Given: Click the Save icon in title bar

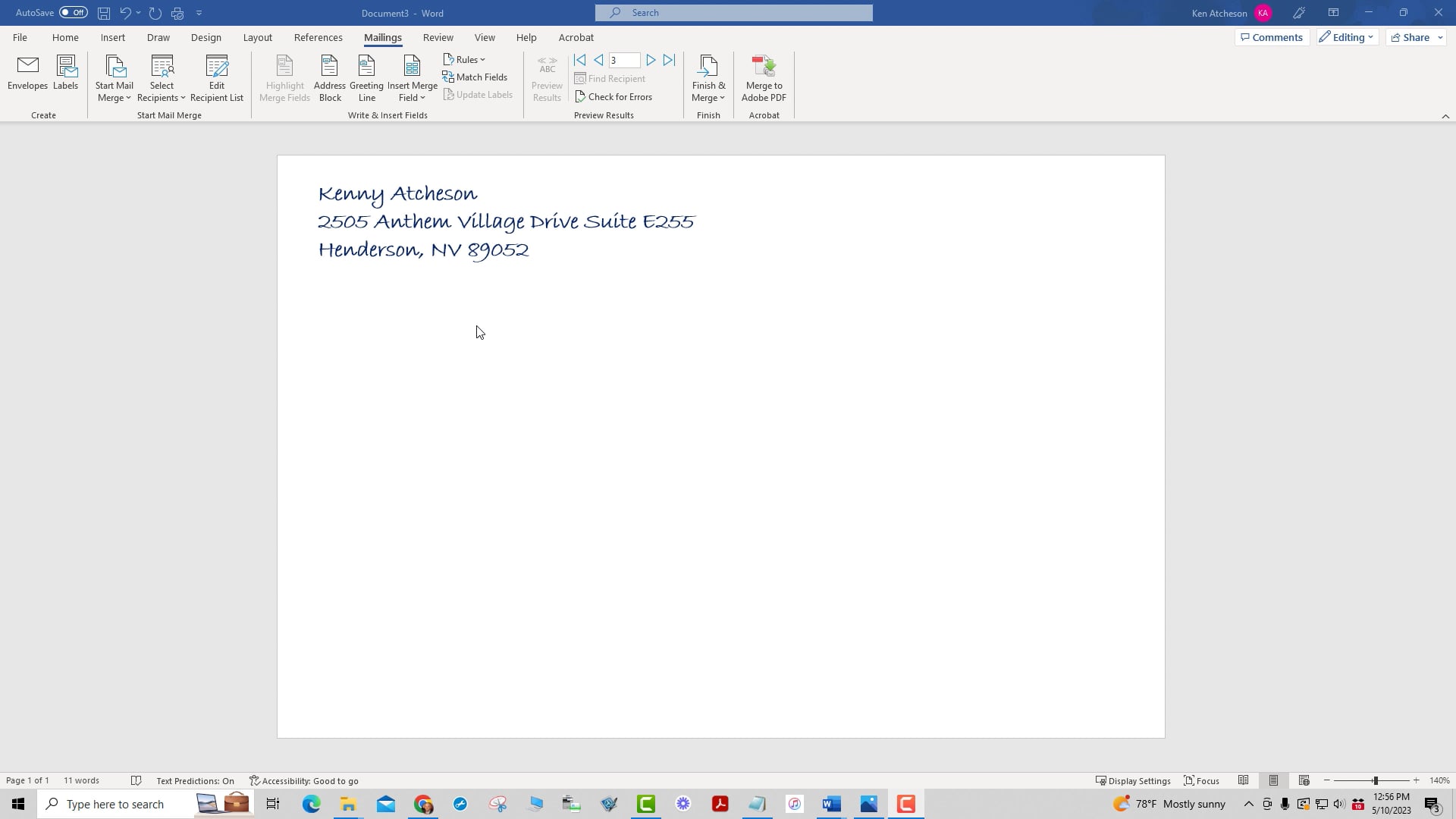Looking at the screenshot, I should point(104,13).
